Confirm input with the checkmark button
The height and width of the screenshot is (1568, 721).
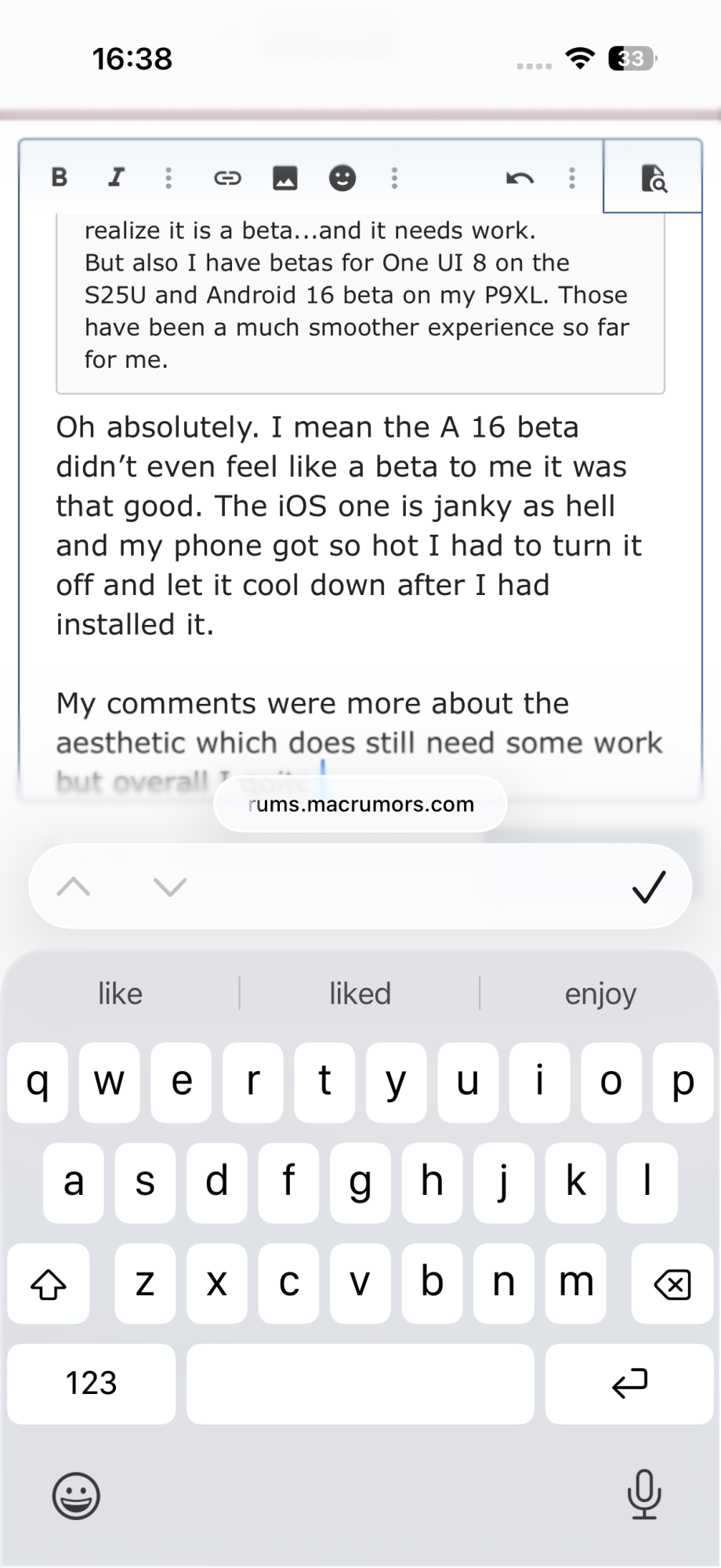pos(649,887)
